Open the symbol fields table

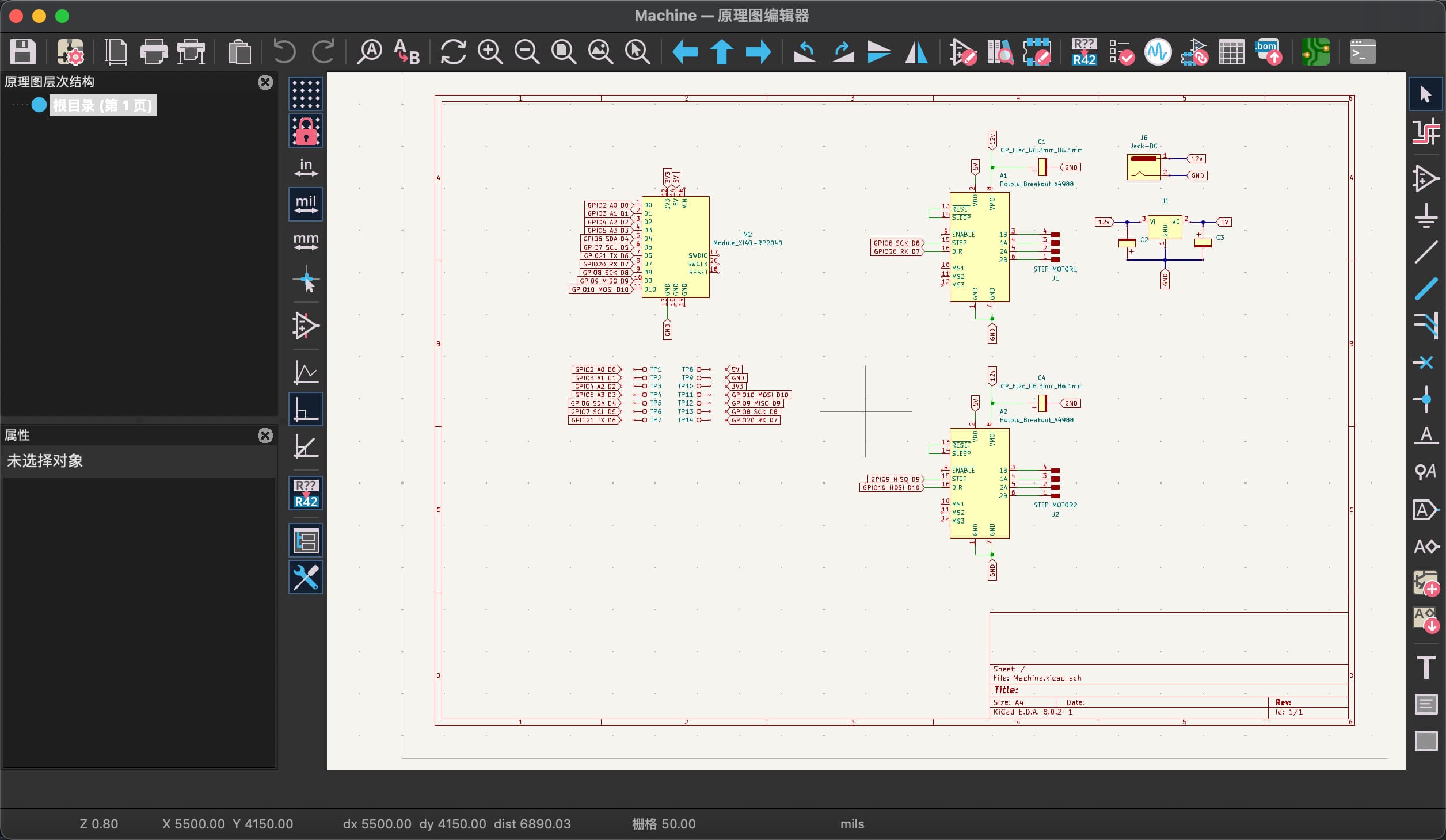(x=1231, y=52)
